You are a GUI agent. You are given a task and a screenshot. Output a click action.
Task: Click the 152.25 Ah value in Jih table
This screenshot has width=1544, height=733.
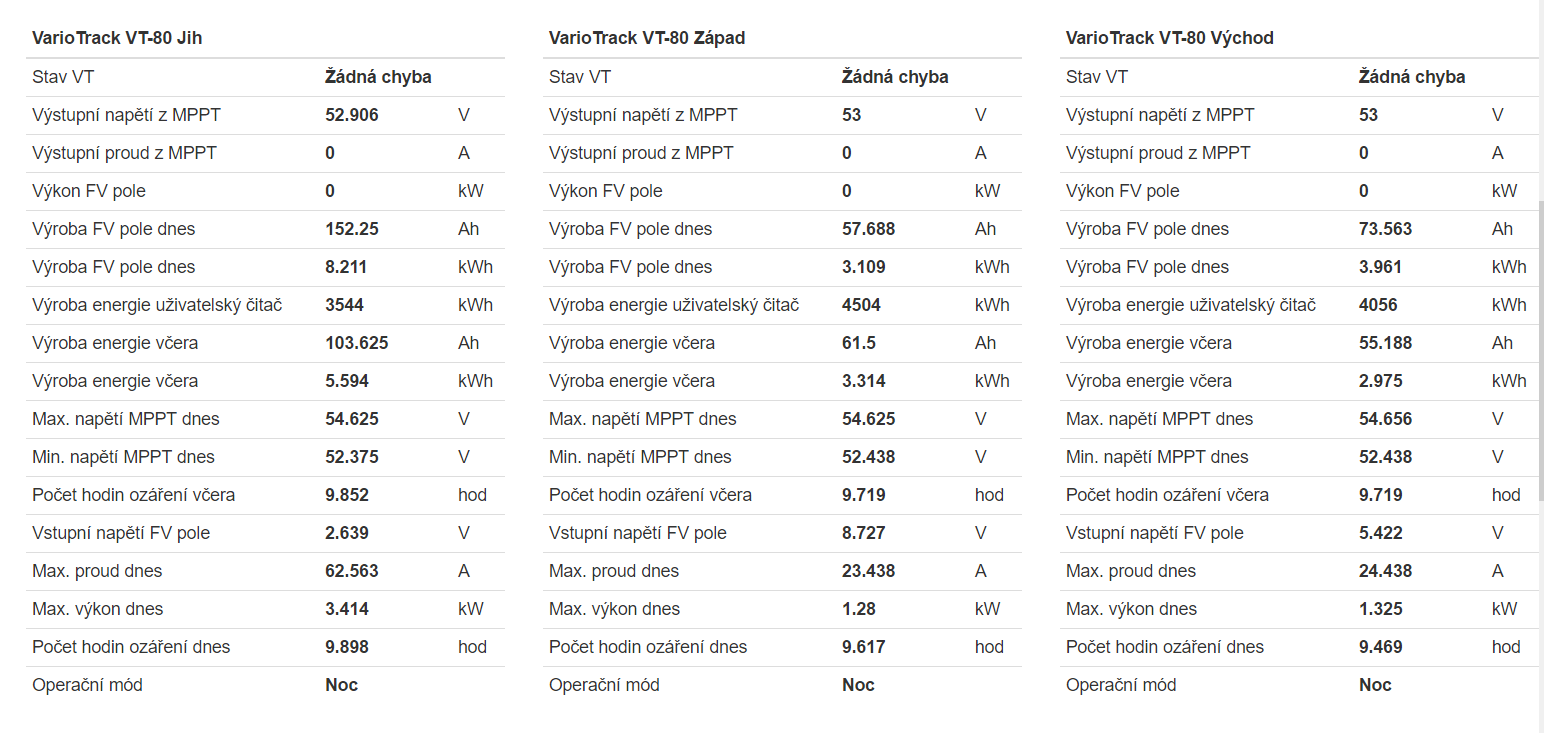tap(352, 229)
